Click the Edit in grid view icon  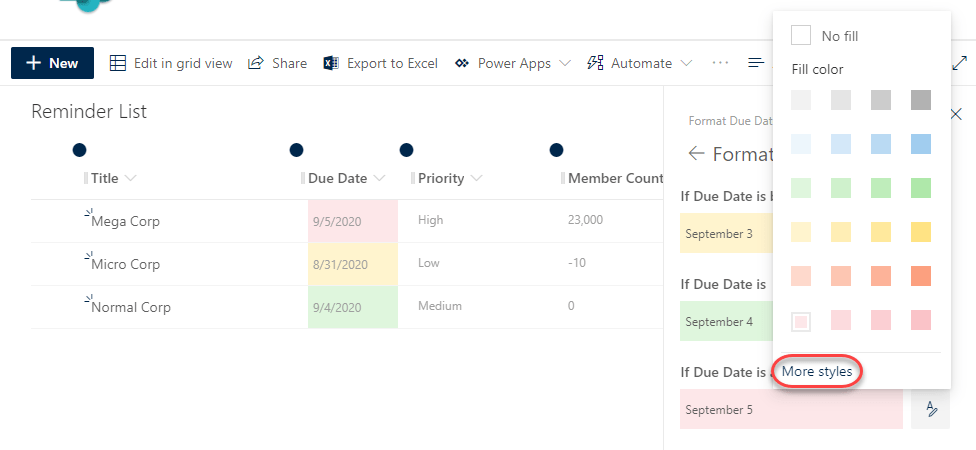(118, 63)
